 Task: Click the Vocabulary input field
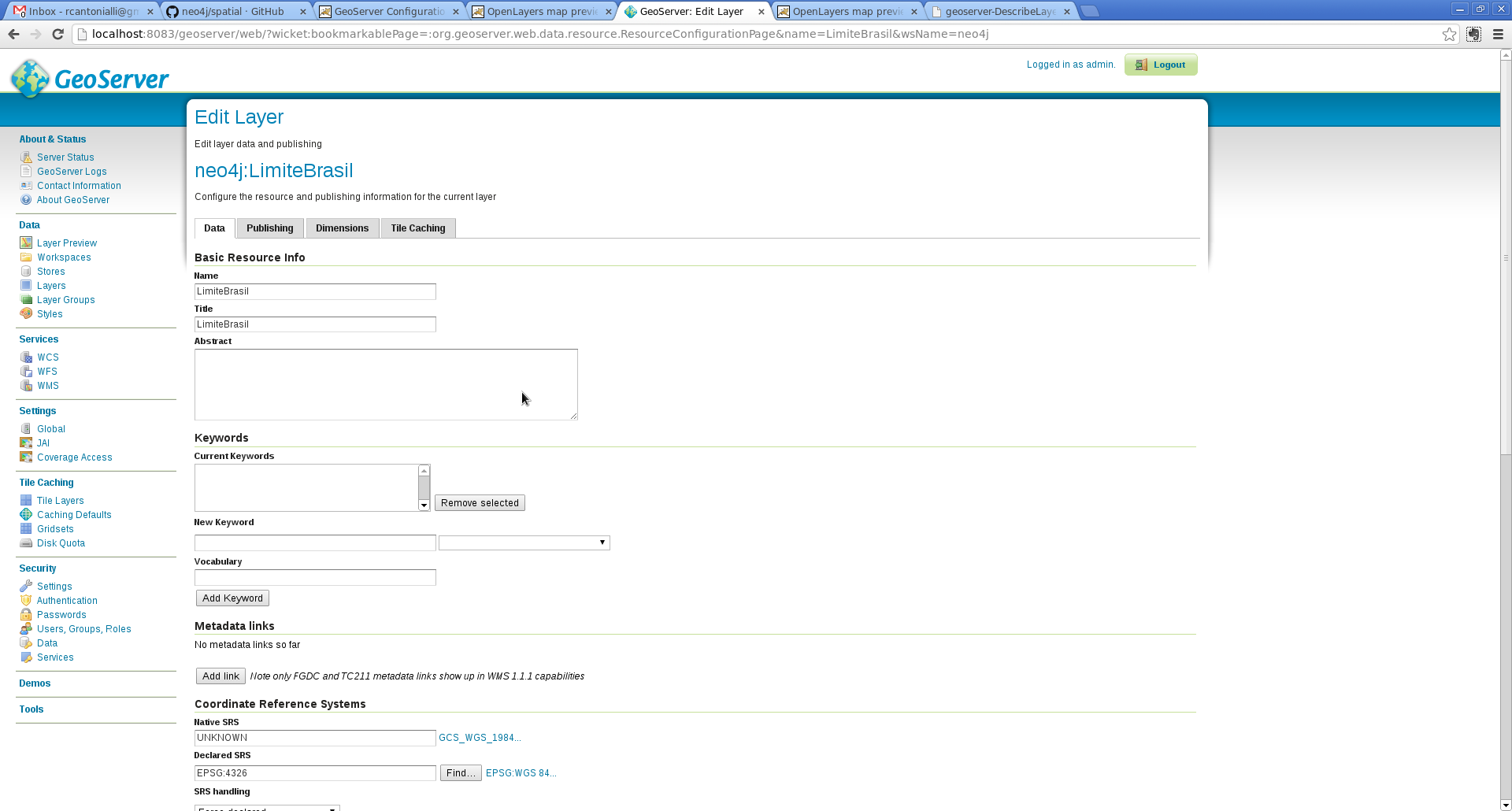[315, 577]
